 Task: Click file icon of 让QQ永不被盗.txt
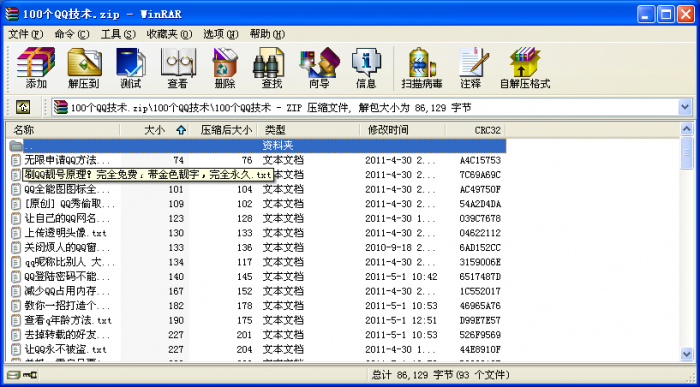tap(16, 349)
